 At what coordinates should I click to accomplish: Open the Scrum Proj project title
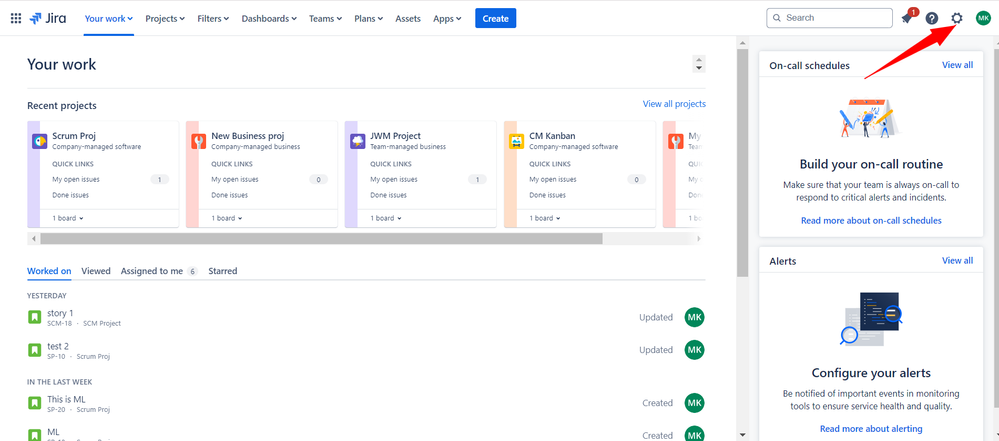[x=74, y=136]
